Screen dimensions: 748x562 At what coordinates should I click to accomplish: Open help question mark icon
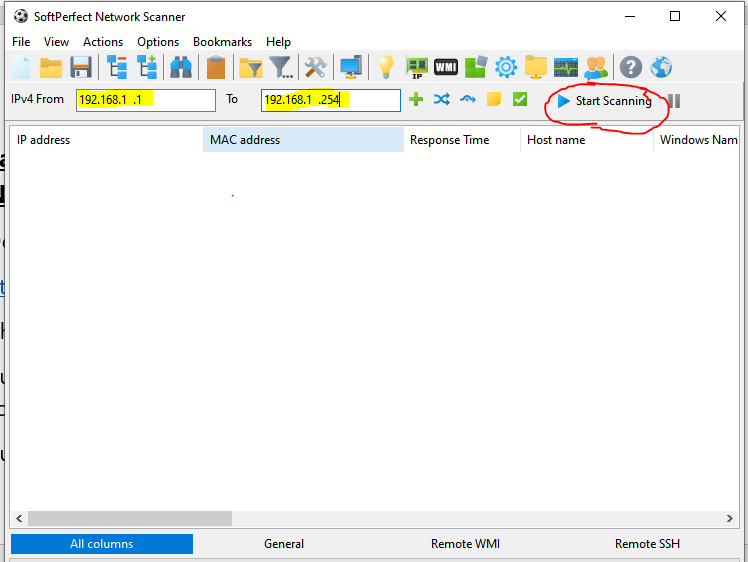(631, 67)
